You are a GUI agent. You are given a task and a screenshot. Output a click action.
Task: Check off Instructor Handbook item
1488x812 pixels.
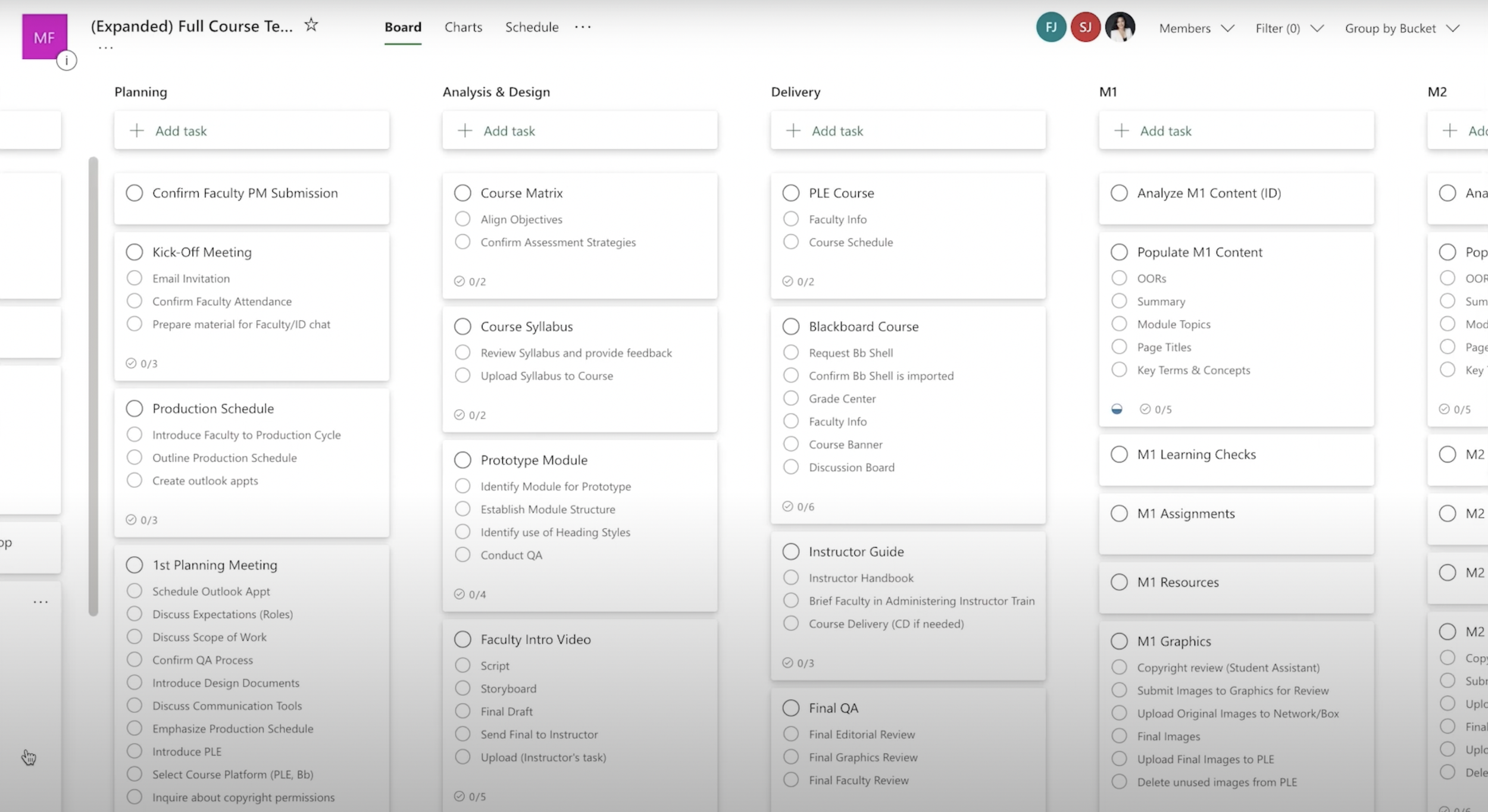[x=791, y=577]
